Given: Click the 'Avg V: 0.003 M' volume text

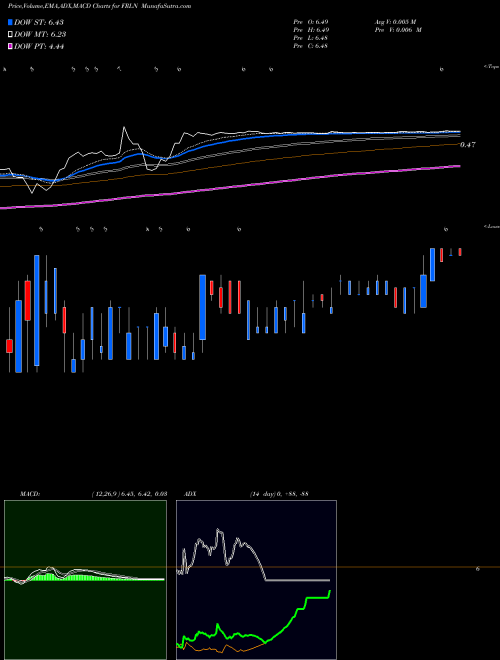Looking at the screenshot, I should pos(395,21).
